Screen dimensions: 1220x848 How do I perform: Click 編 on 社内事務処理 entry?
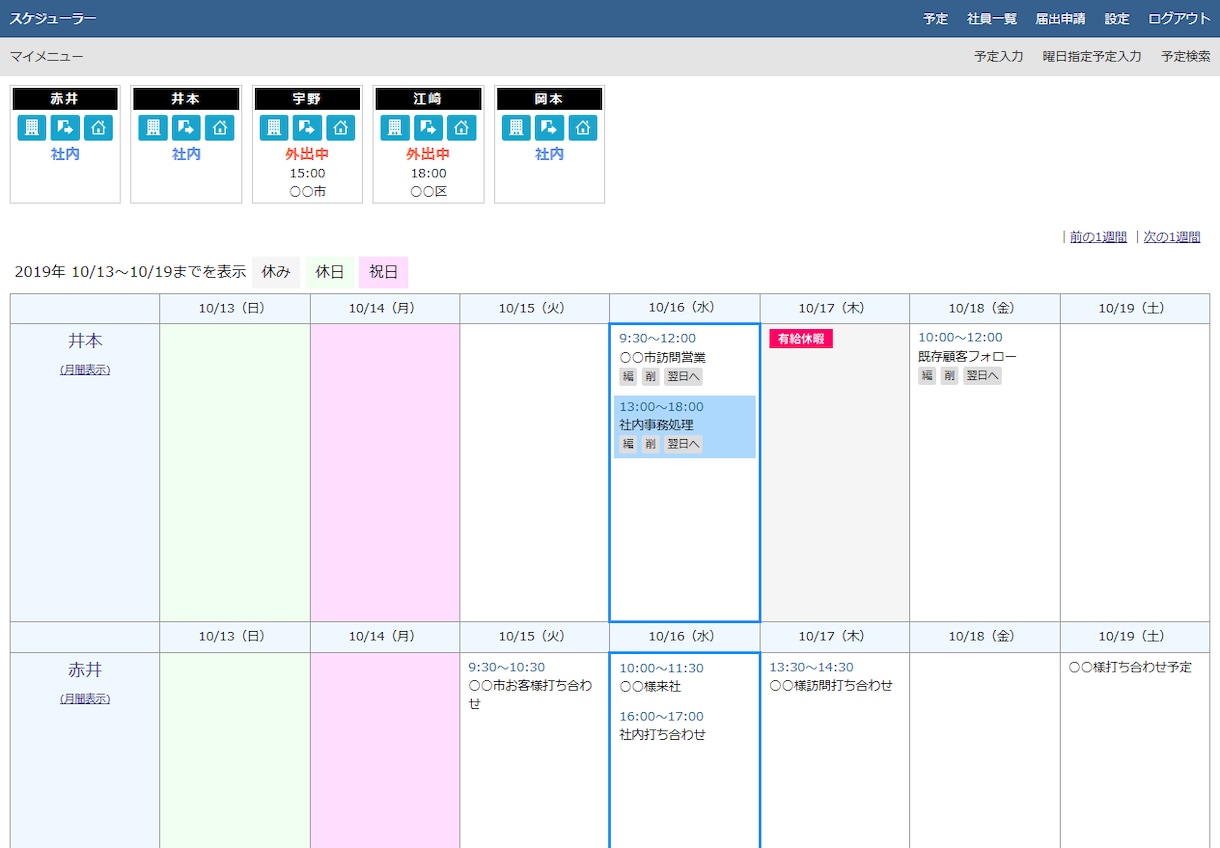pos(628,444)
